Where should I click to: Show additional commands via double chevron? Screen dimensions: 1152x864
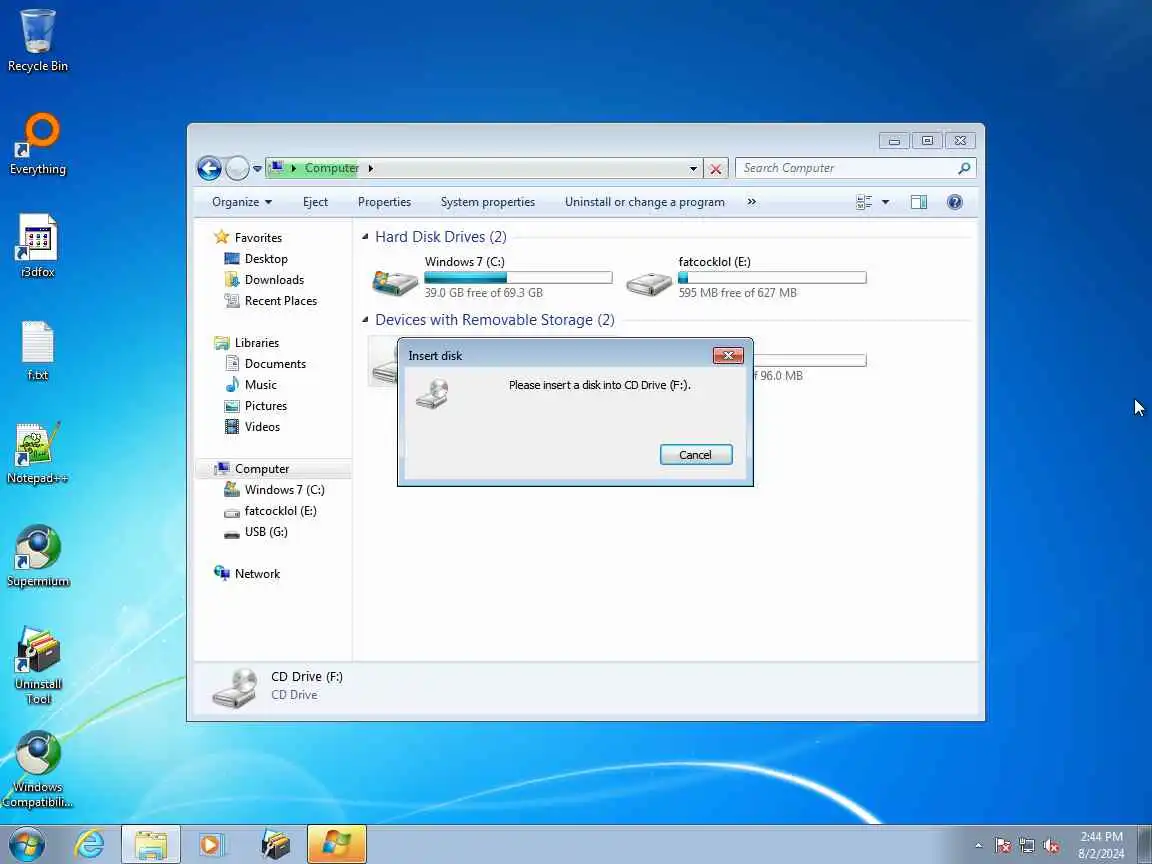(x=751, y=202)
